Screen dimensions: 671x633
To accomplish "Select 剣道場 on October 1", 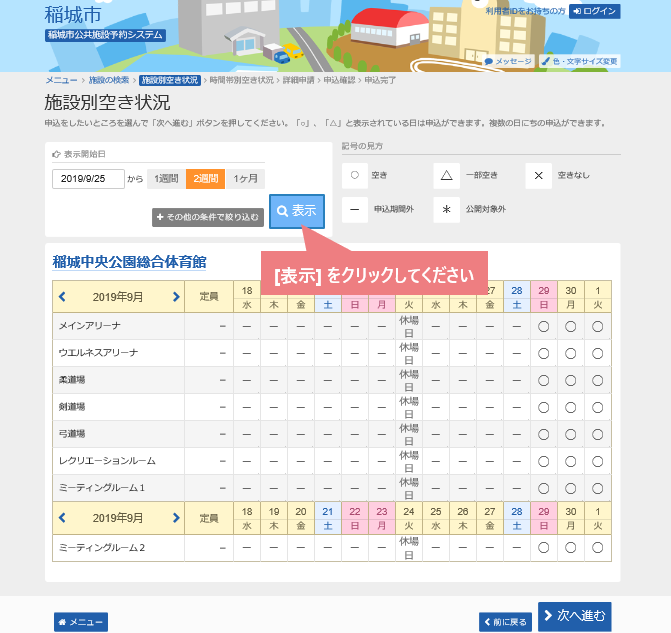I will click(x=597, y=407).
